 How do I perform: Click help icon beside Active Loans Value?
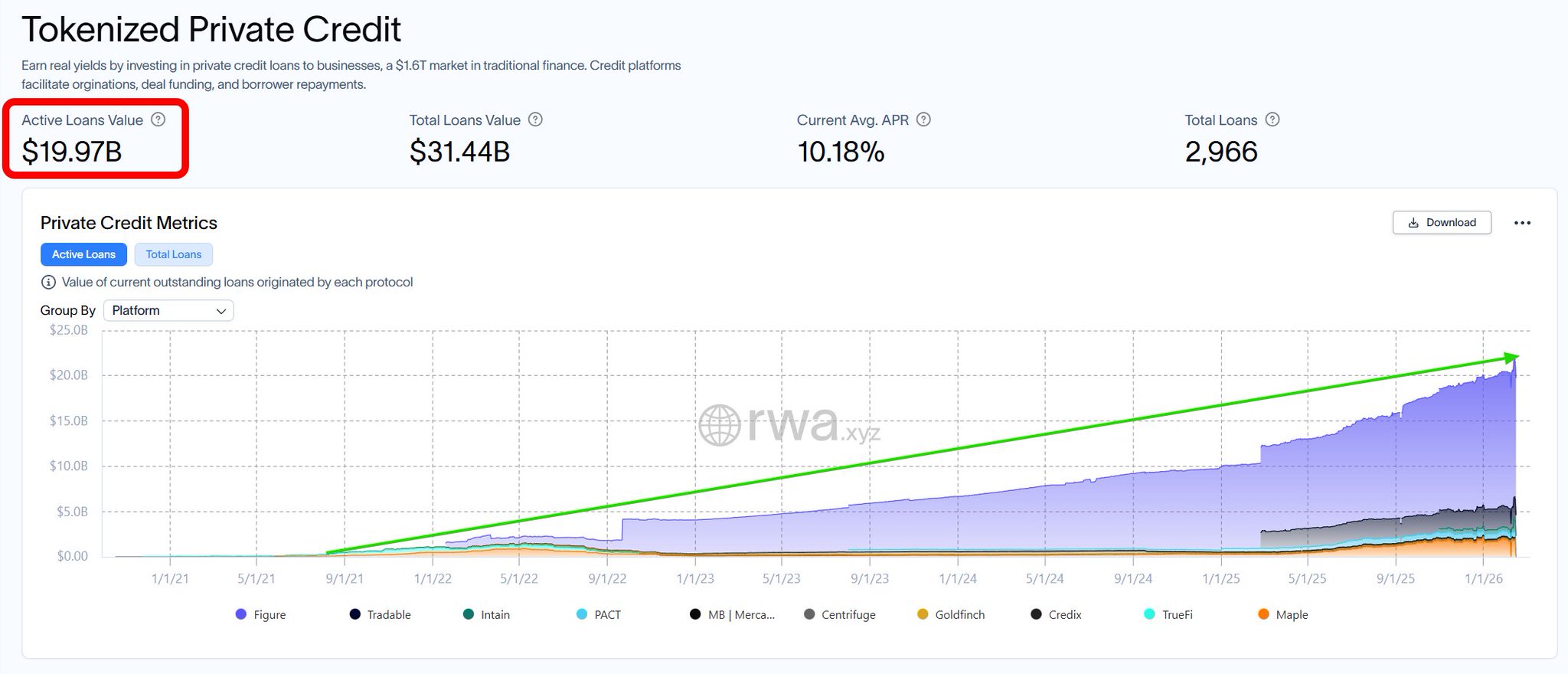[158, 119]
